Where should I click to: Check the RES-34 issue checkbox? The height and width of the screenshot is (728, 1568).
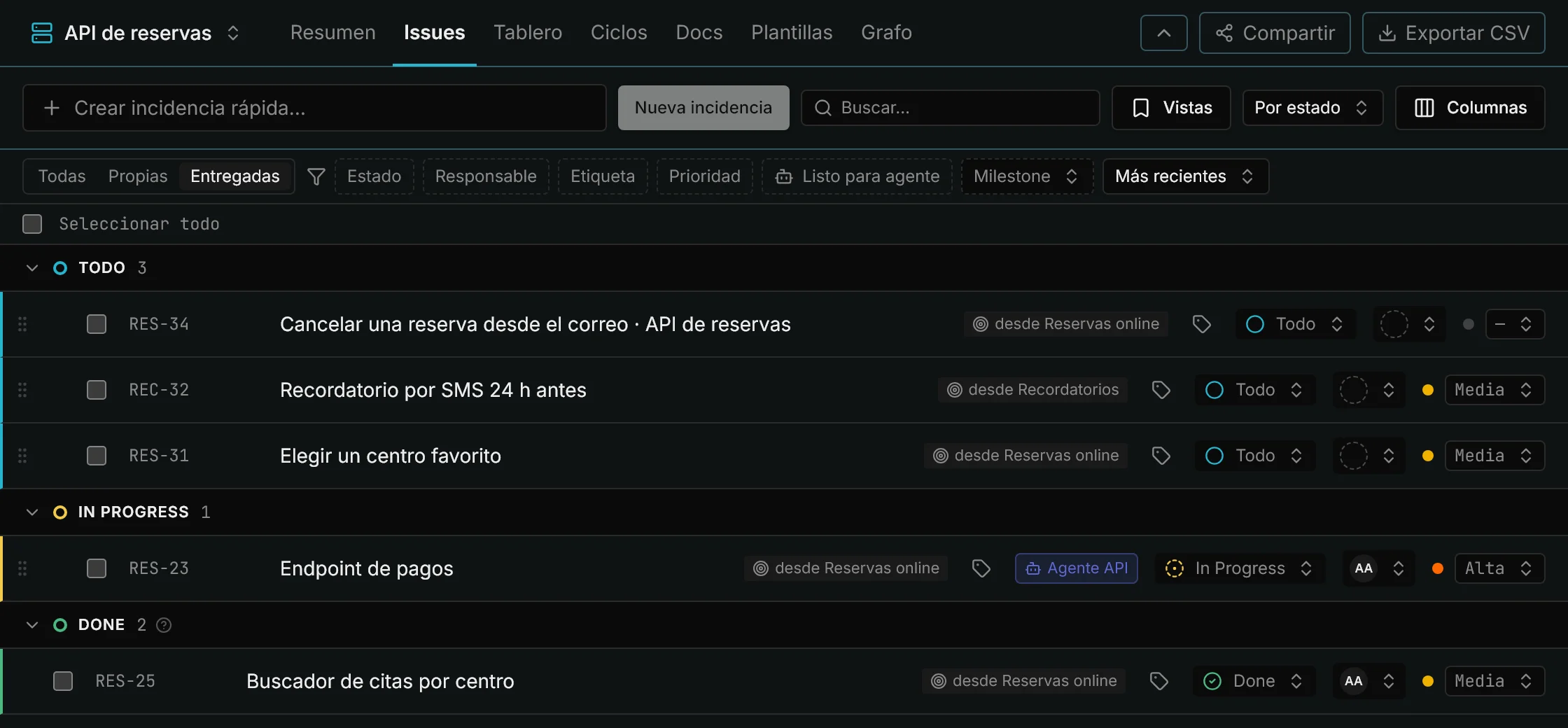[97, 324]
